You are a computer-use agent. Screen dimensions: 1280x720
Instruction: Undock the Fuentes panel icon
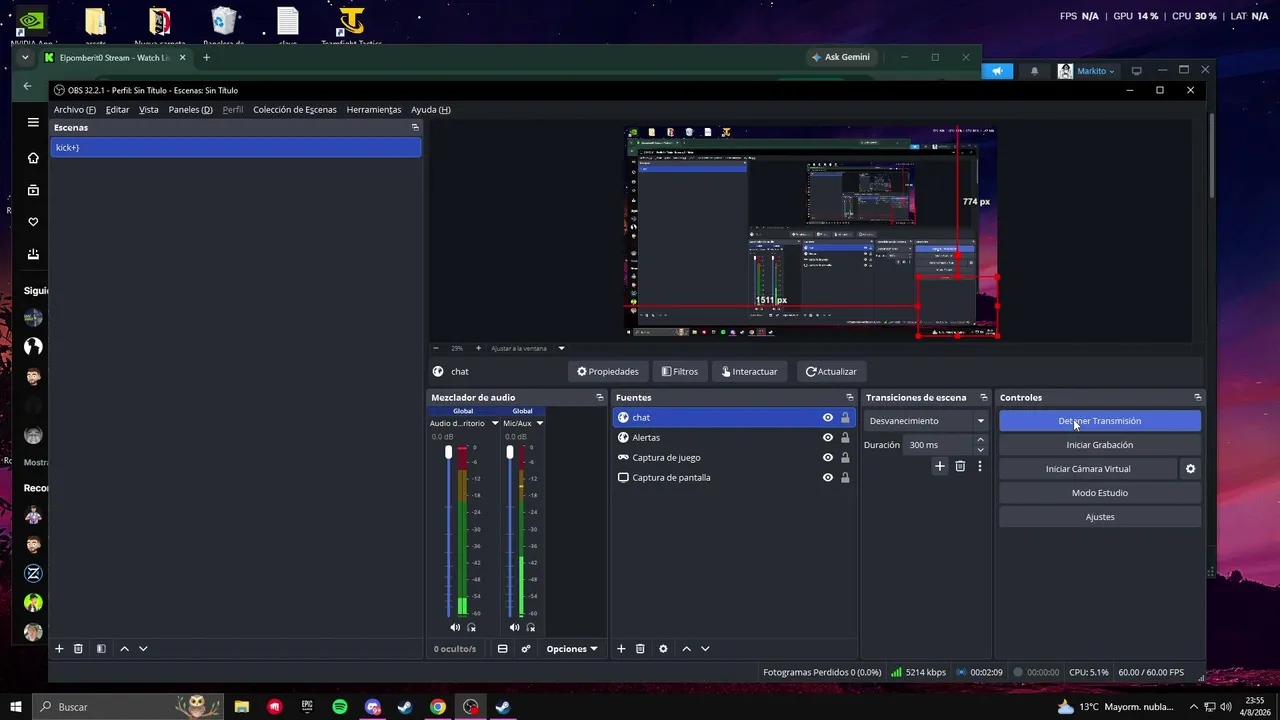[x=850, y=397]
